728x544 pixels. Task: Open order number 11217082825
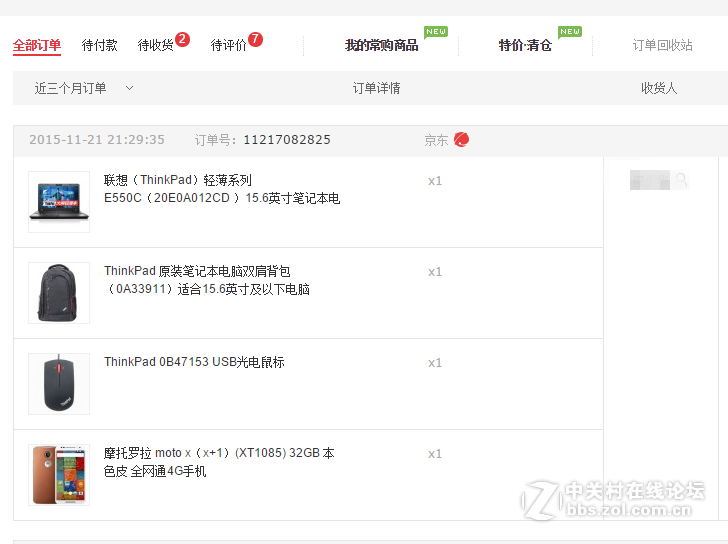[287, 140]
